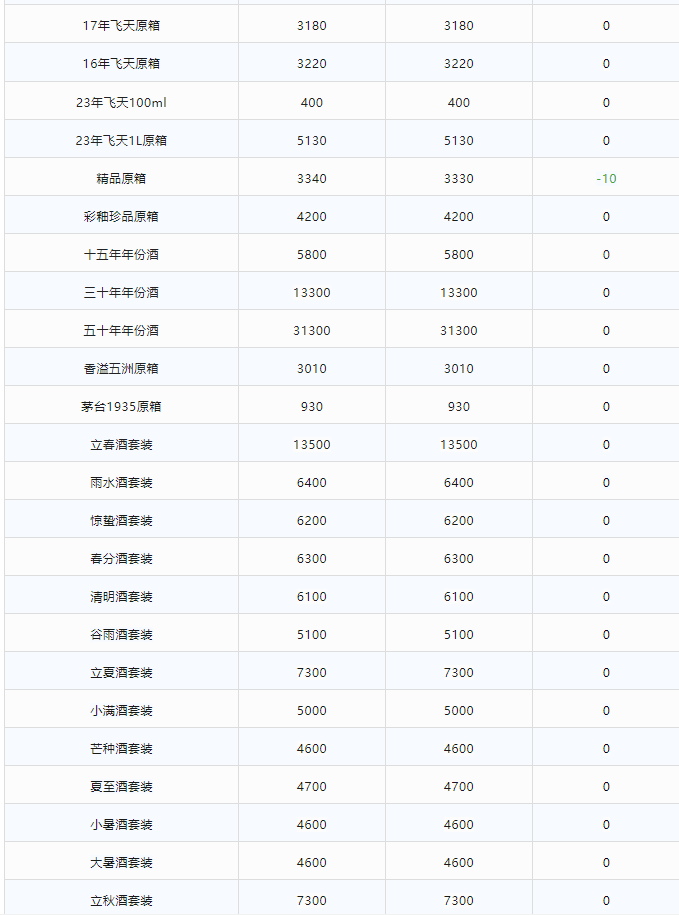Click first '6200' price in 惊蛰酒套装 row
This screenshot has width=679, height=915.
coord(312,521)
